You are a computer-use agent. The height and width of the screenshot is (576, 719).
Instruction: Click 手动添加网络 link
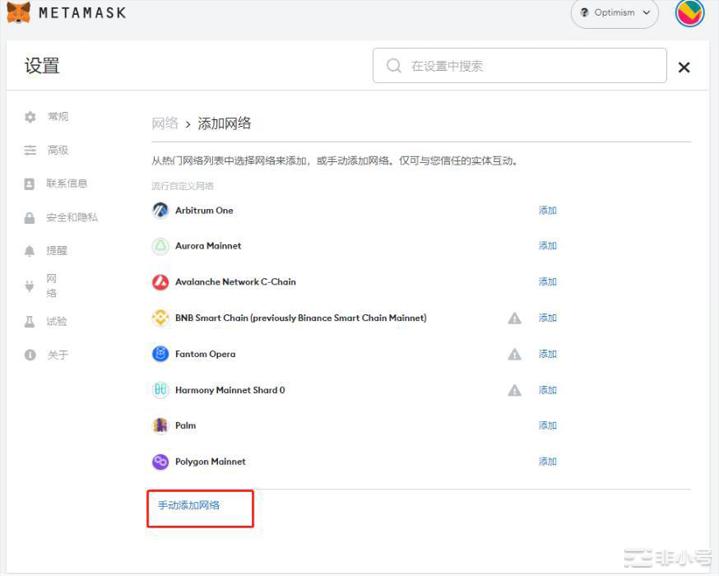(189, 506)
